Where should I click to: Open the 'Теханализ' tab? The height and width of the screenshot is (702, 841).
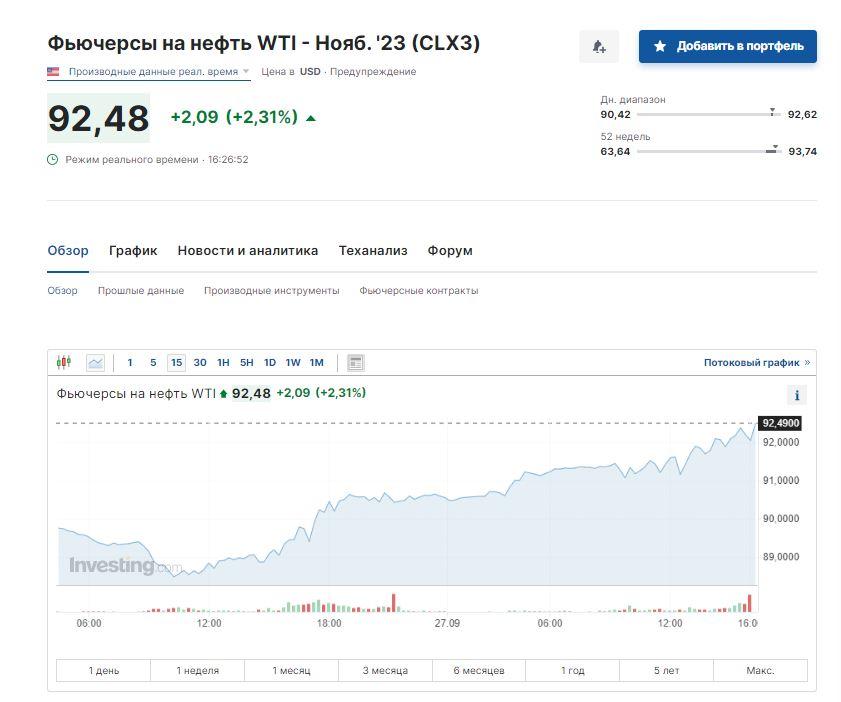(x=373, y=251)
